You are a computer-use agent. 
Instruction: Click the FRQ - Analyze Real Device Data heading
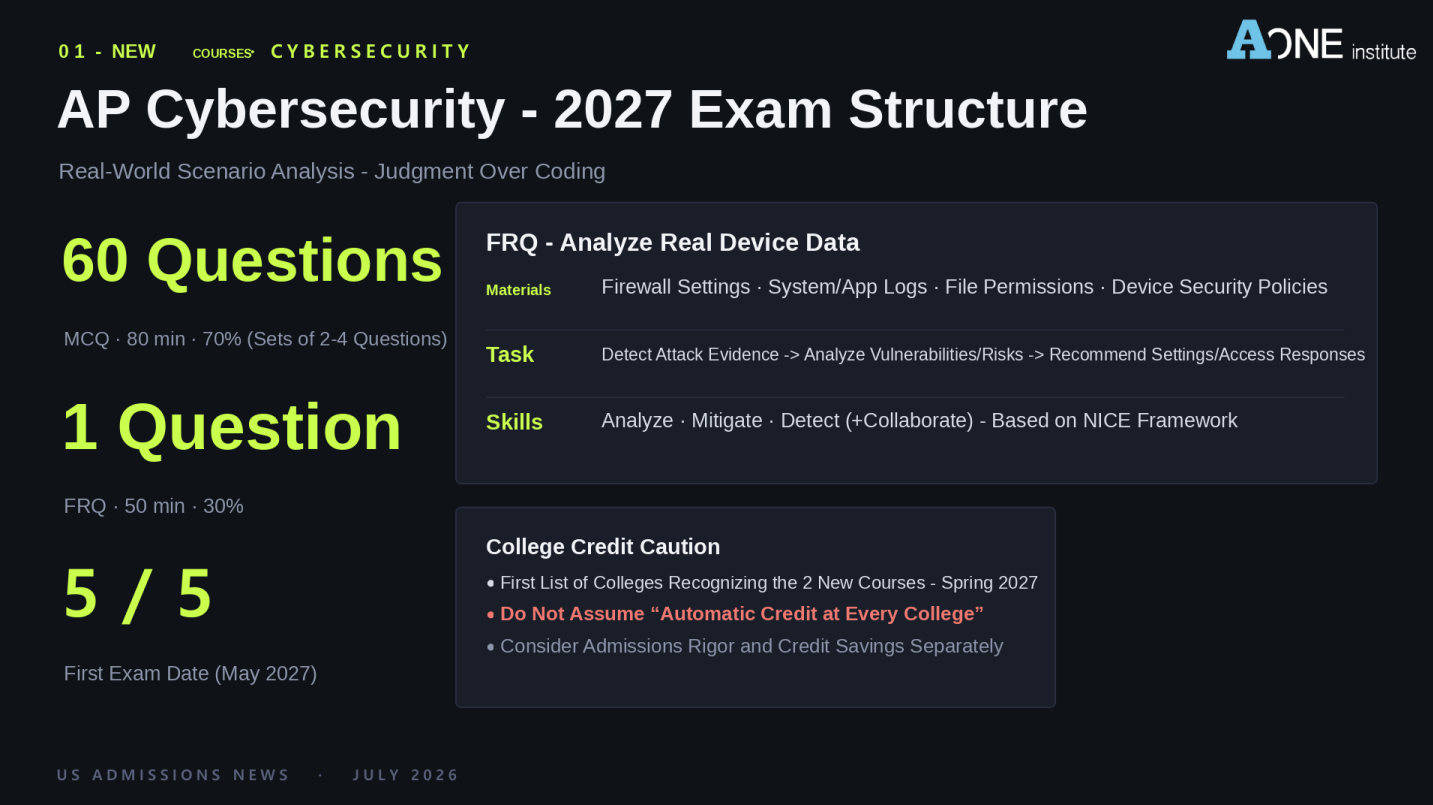click(673, 243)
